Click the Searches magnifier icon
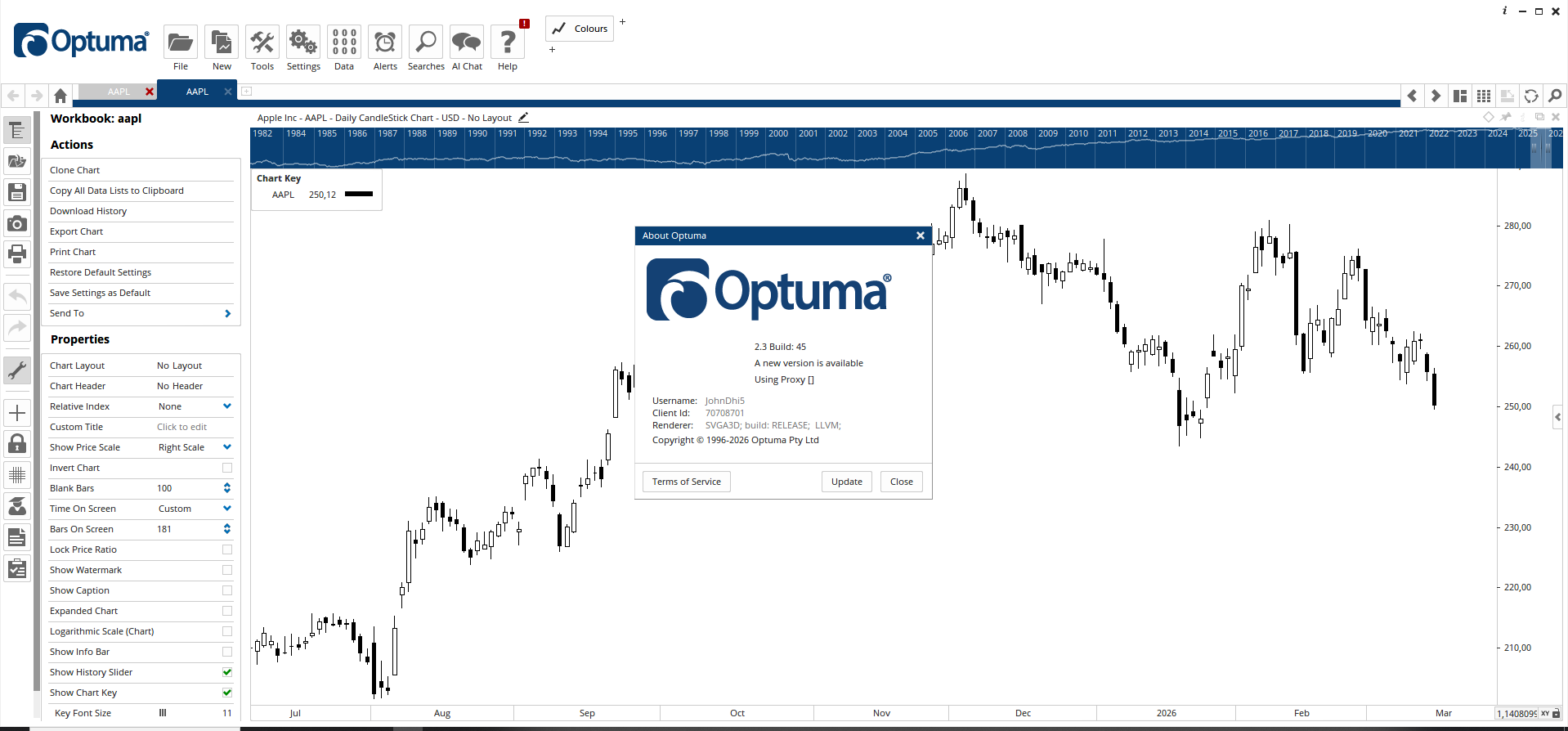1568x731 pixels. tap(426, 43)
